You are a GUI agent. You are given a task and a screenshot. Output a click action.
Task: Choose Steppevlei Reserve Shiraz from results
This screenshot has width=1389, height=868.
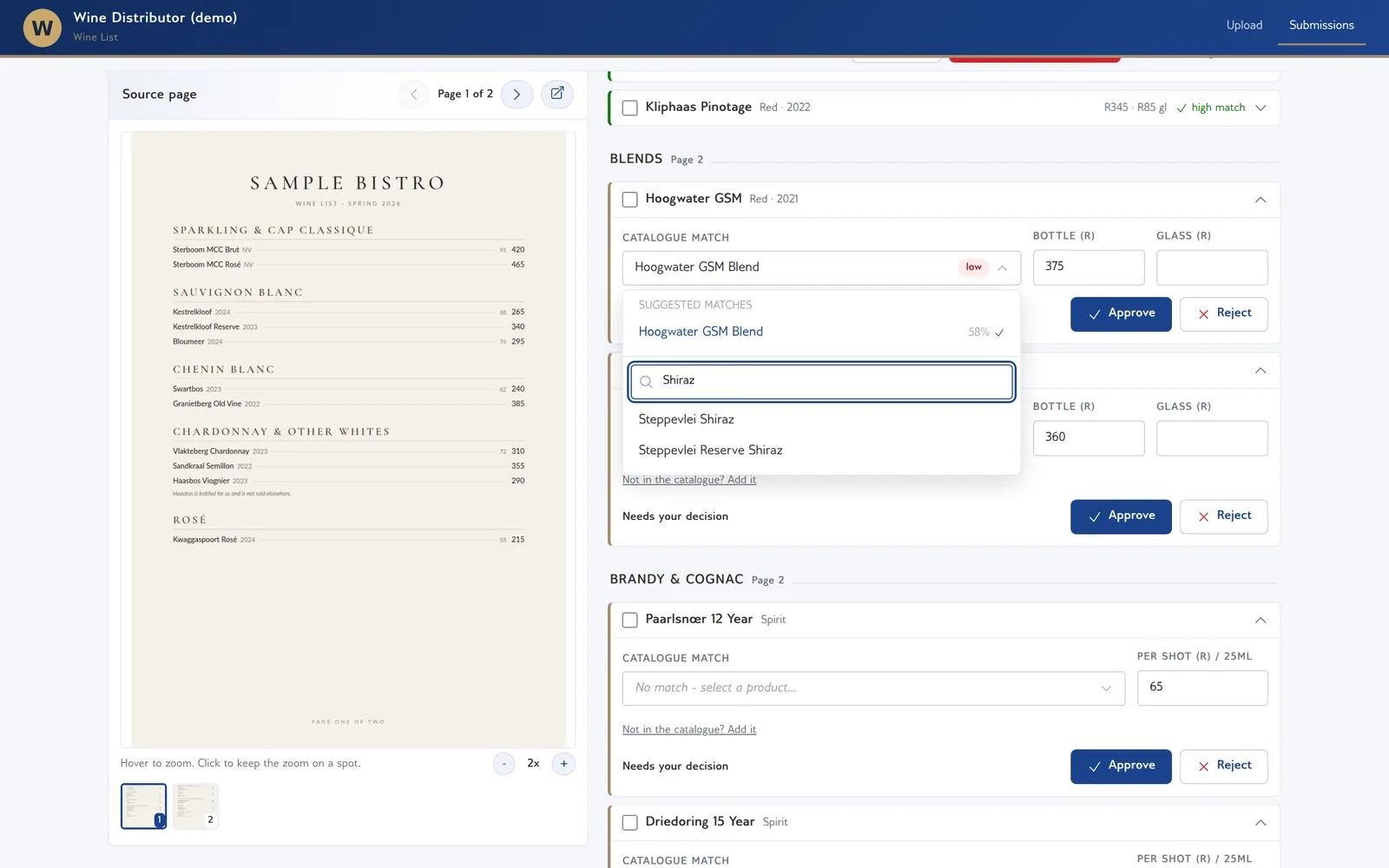[820, 450]
